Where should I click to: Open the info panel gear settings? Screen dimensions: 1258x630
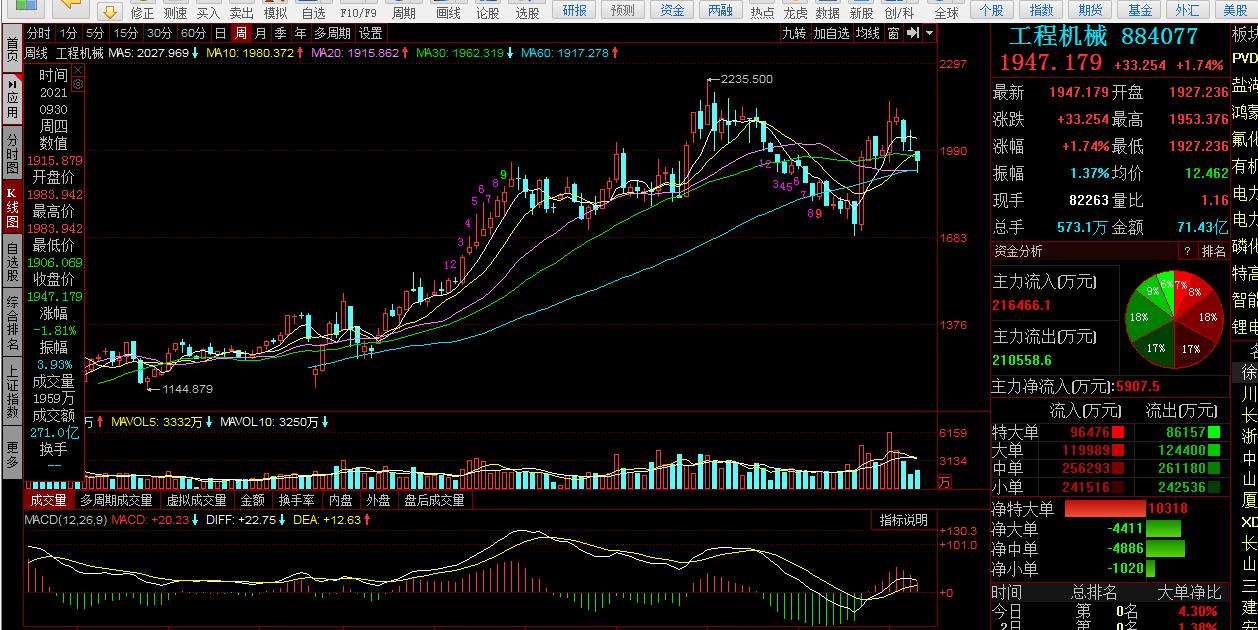click(x=78, y=85)
